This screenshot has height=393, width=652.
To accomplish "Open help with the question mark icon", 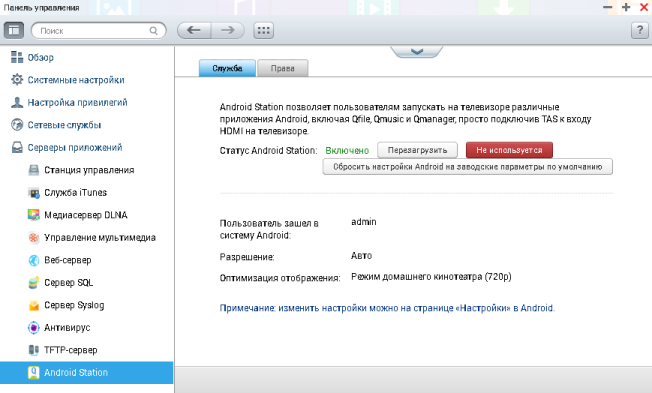I will [x=640, y=30].
